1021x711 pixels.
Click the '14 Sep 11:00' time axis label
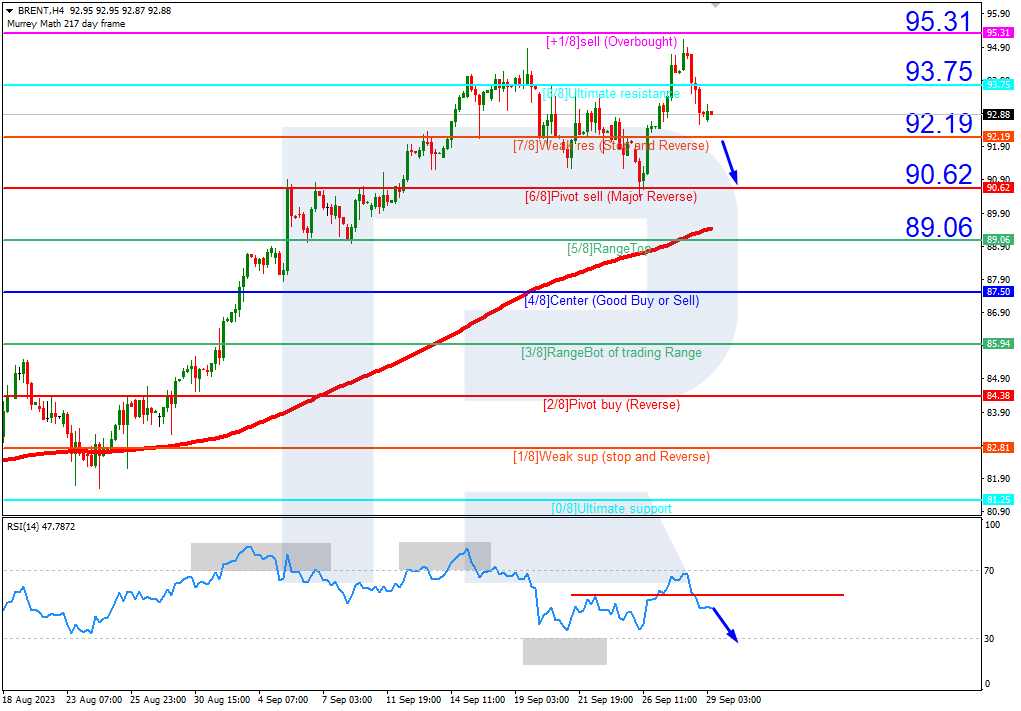[x=478, y=700]
